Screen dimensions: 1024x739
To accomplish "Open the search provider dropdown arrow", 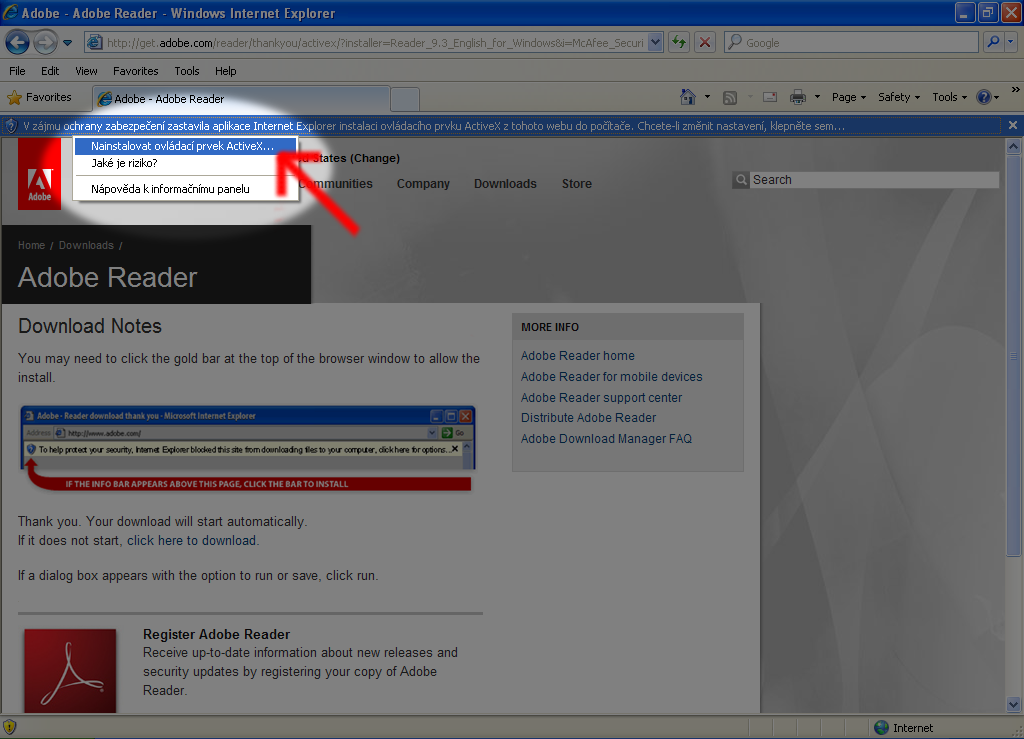I will point(1010,42).
